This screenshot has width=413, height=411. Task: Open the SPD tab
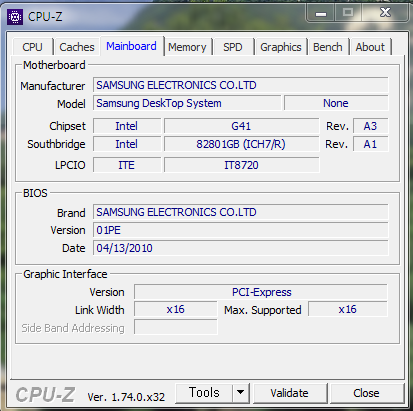pos(233,47)
